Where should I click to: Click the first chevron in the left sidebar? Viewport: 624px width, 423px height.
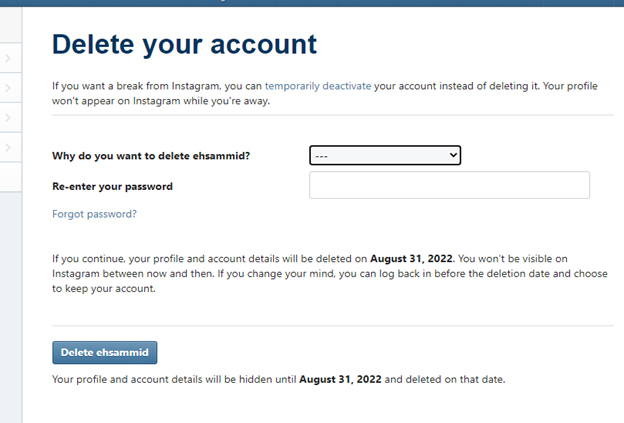pos(7,59)
